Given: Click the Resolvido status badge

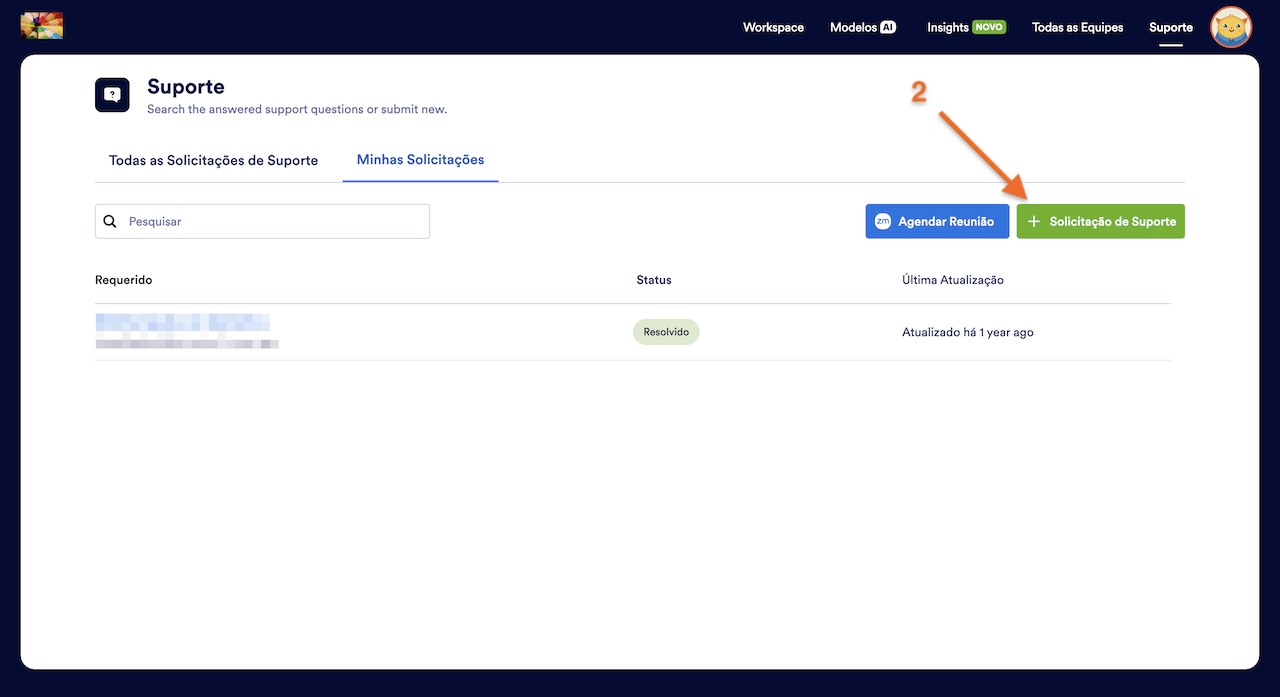Looking at the screenshot, I should point(665,331).
